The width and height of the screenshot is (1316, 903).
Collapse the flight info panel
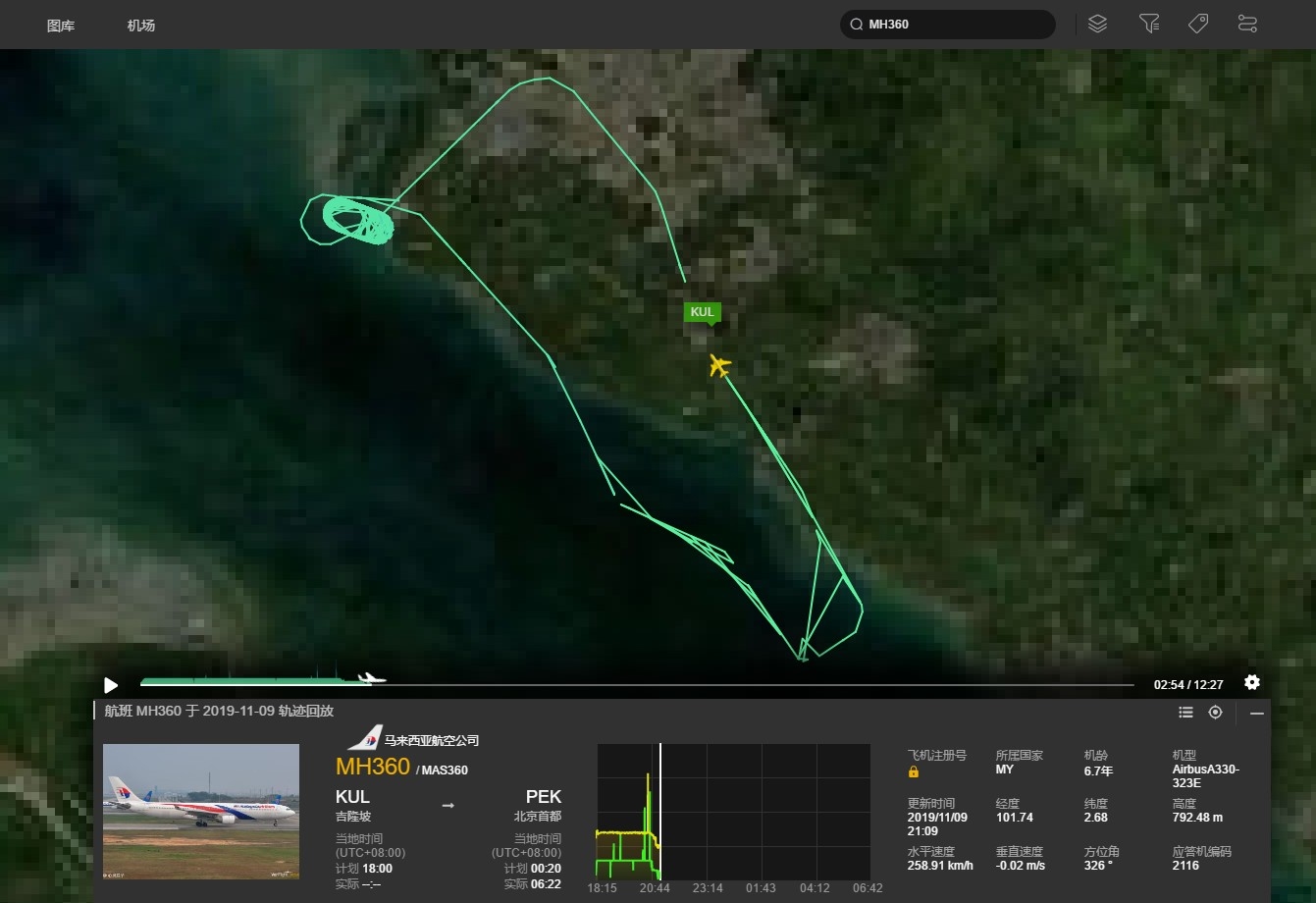pyautogui.click(x=1256, y=714)
